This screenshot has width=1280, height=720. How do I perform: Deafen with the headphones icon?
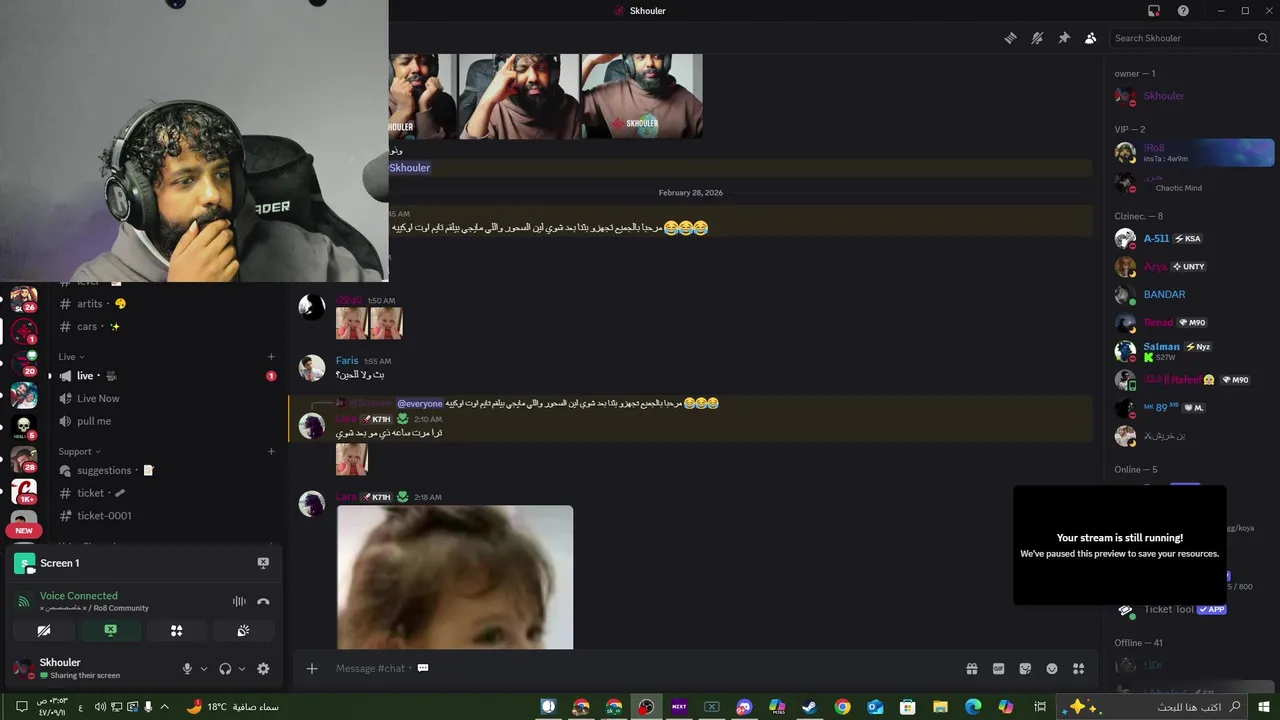coord(225,669)
